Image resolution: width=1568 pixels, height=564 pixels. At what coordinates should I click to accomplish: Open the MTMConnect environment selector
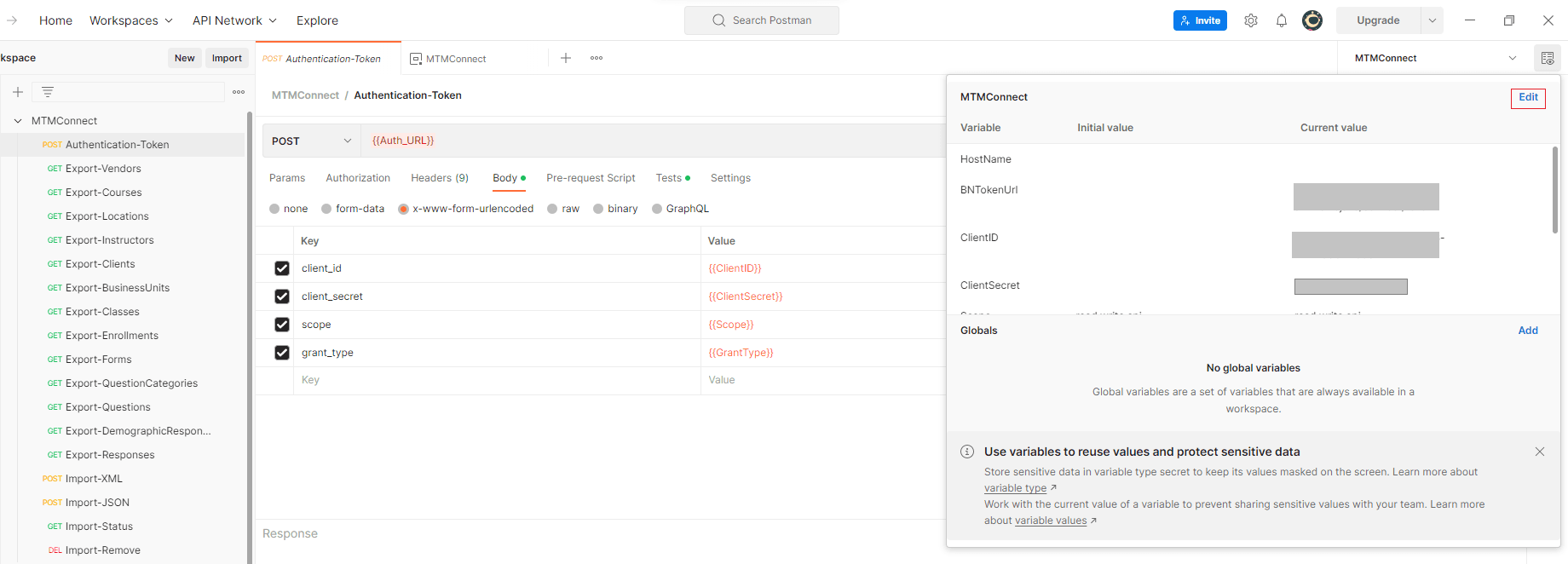pyautogui.click(x=1435, y=58)
